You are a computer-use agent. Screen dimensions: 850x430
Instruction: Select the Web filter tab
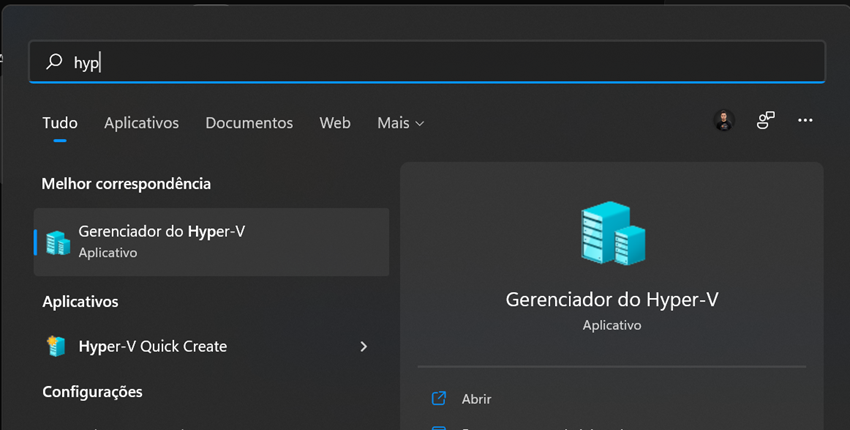click(x=335, y=123)
